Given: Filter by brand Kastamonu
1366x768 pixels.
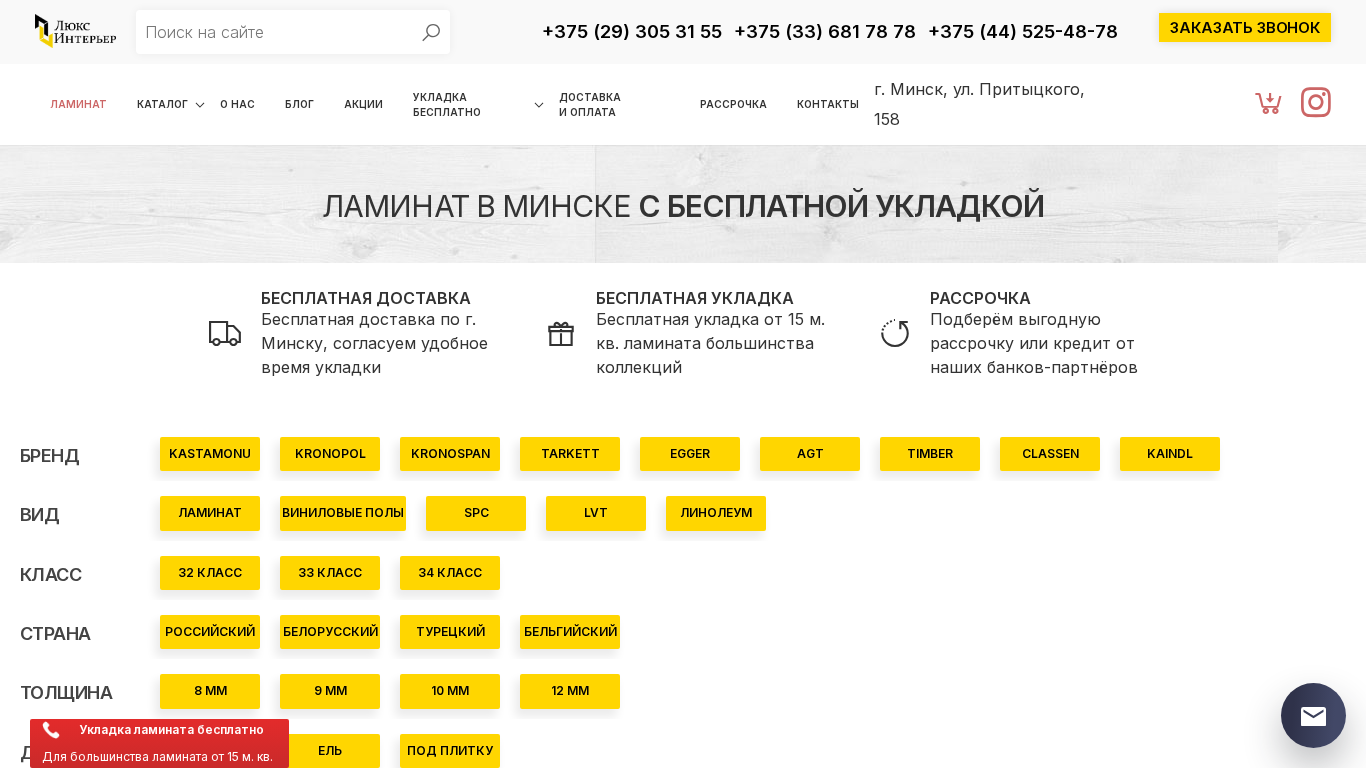Looking at the screenshot, I should 210,454.
